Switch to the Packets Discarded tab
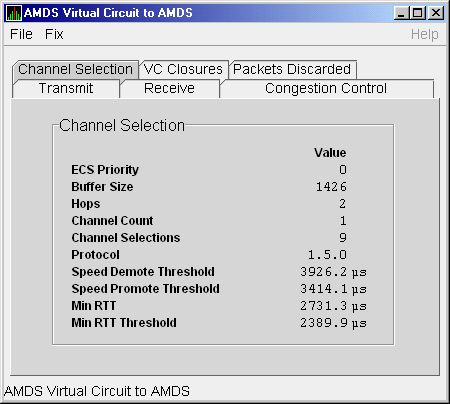 292,69
